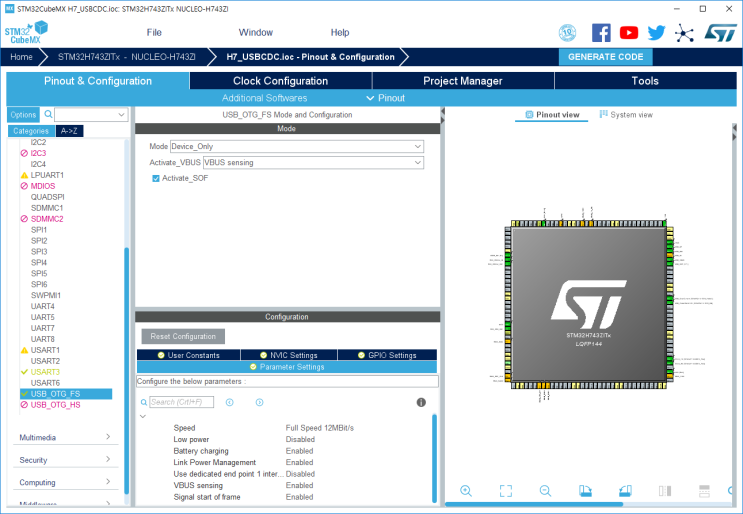Click the STM32CubeMX cube logo
The image size is (743, 514).
(27, 32)
